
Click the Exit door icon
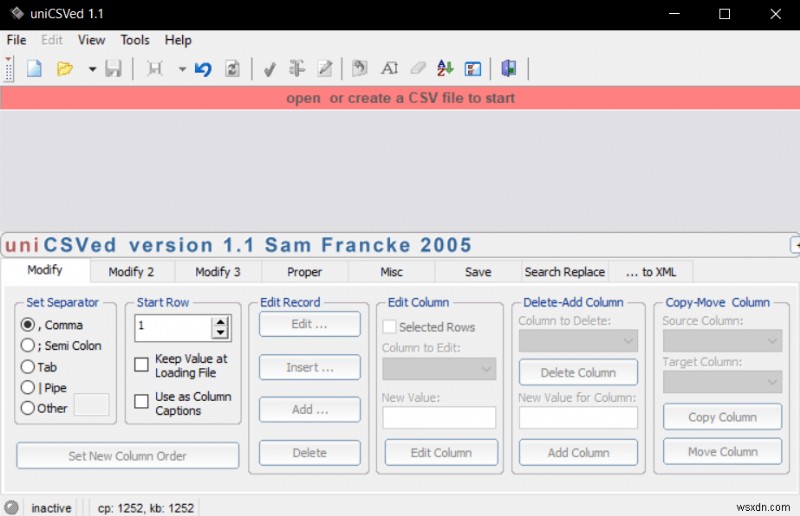pos(509,68)
